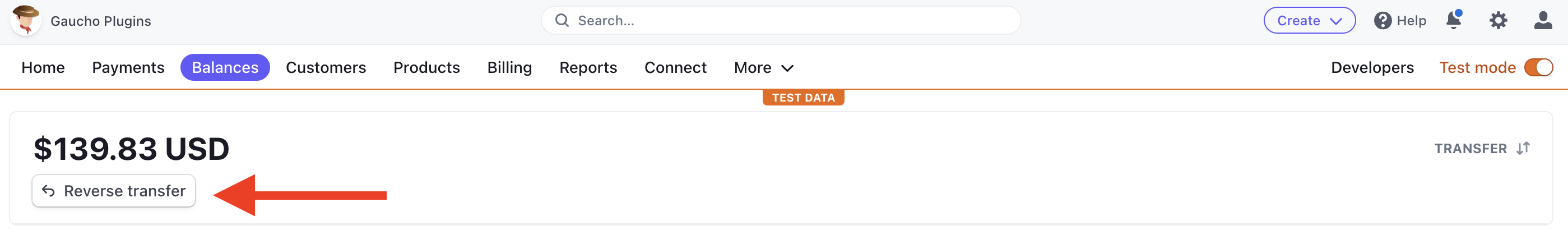Open the Developers link

pyautogui.click(x=1372, y=68)
